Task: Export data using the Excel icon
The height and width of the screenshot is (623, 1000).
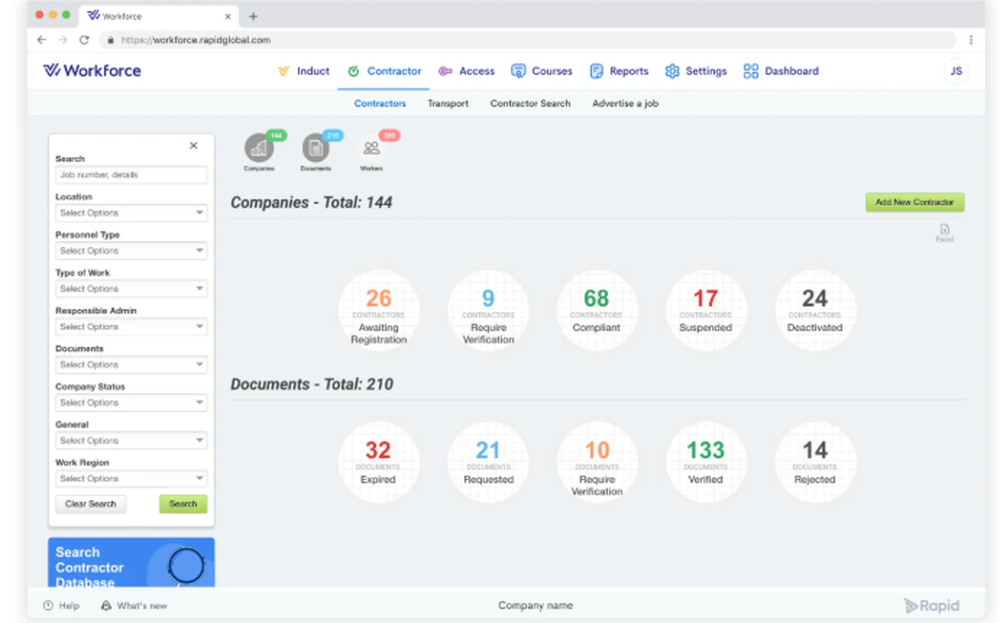Action: [944, 231]
